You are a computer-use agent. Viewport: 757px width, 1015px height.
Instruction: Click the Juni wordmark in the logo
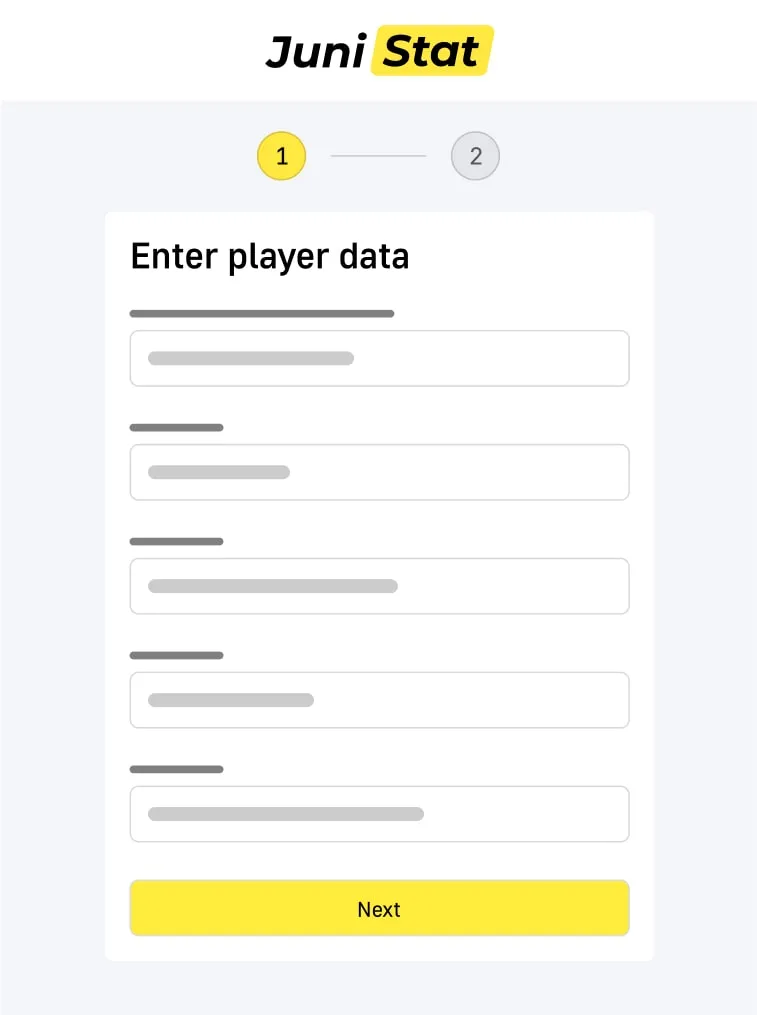click(x=314, y=52)
